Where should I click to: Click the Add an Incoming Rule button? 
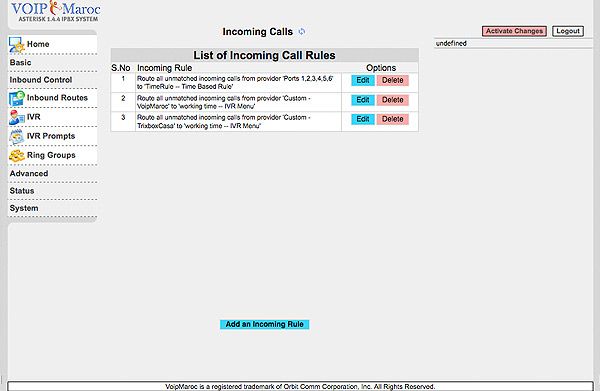click(264, 324)
